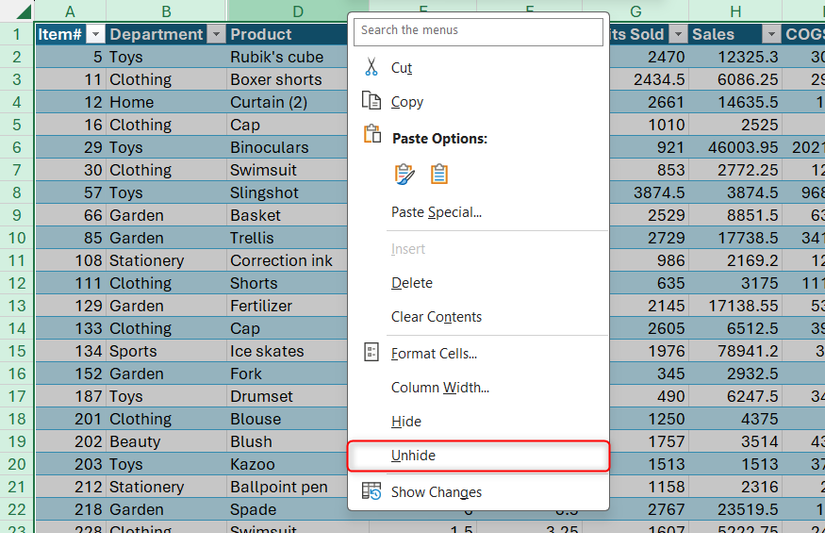Open the Department filter dropdown
825x533 pixels.
point(216,34)
